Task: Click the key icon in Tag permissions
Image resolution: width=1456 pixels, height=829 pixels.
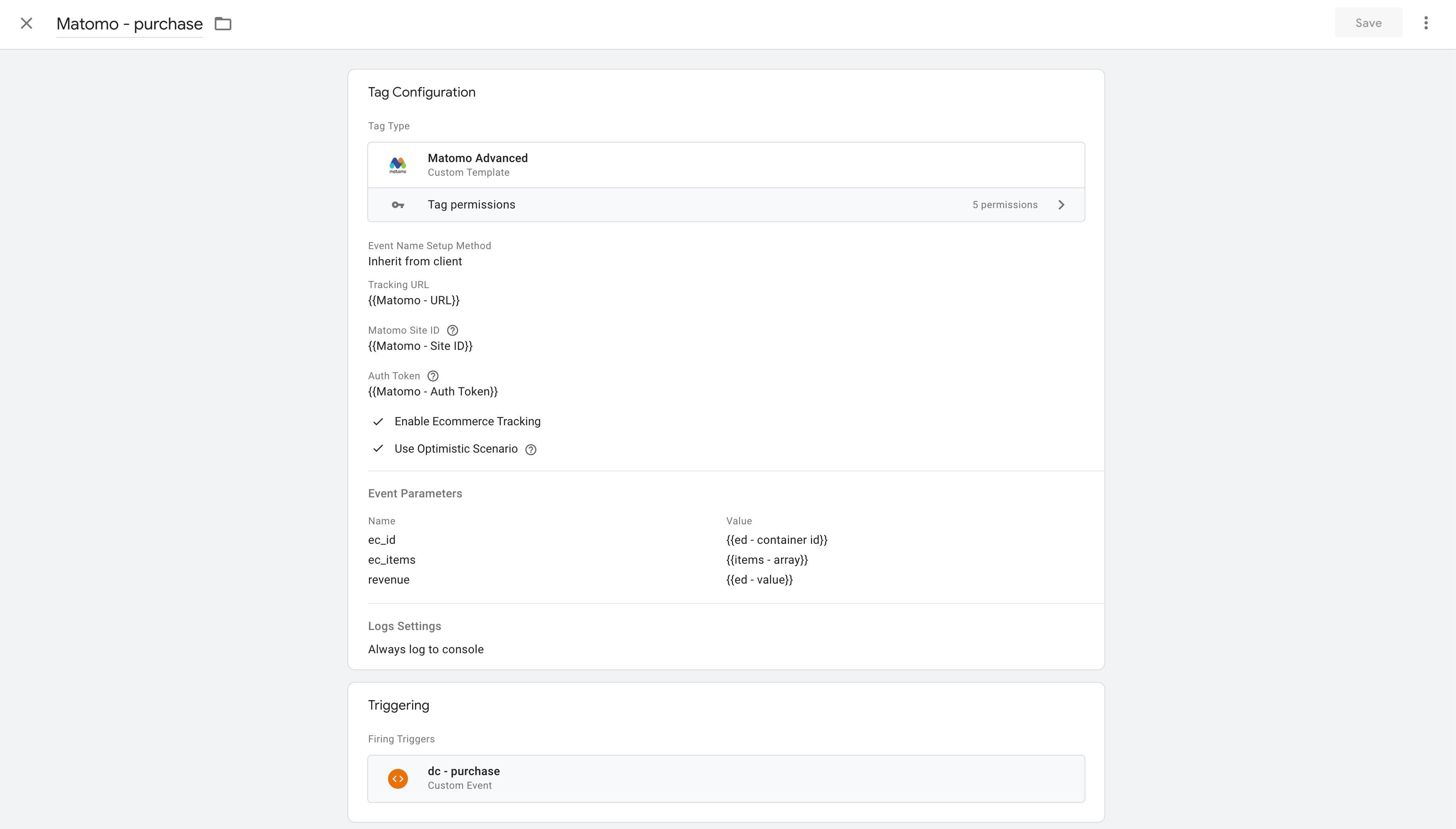Action: (x=398, y=205)
